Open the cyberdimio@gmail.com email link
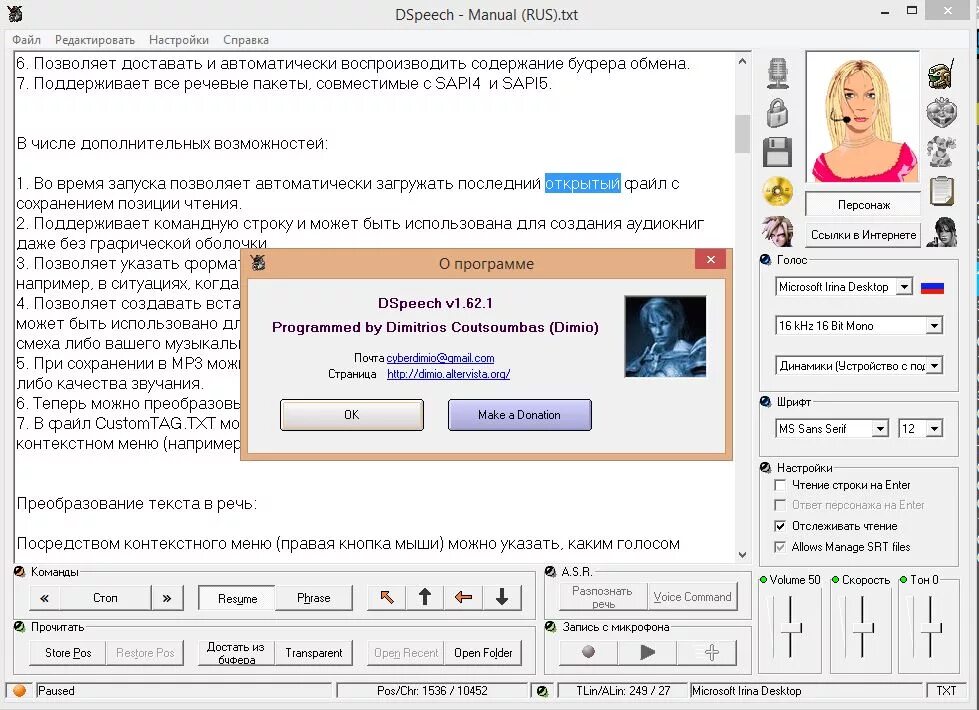 pyautogui.click(x=440, y=358)
